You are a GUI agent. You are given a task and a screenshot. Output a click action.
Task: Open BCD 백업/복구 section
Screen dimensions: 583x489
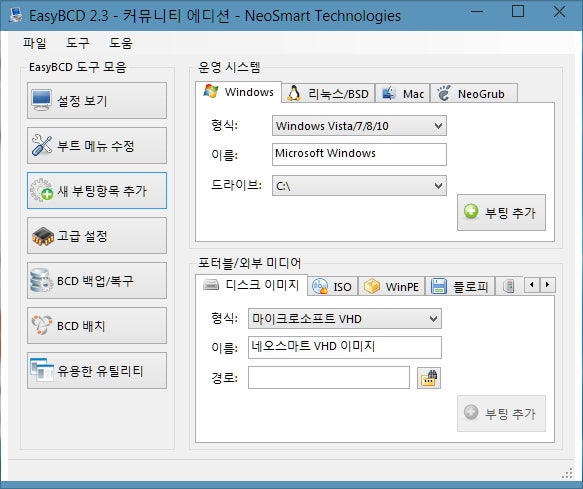point(97,280)
